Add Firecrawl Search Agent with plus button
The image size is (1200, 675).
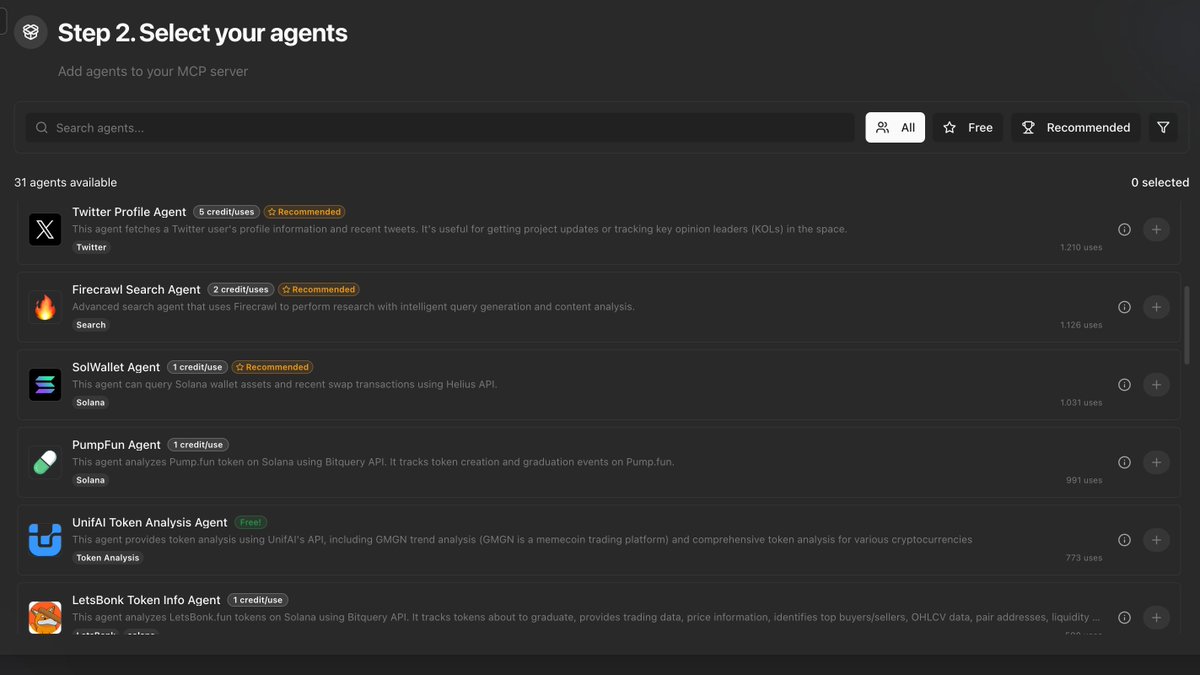pos(1156,307)
